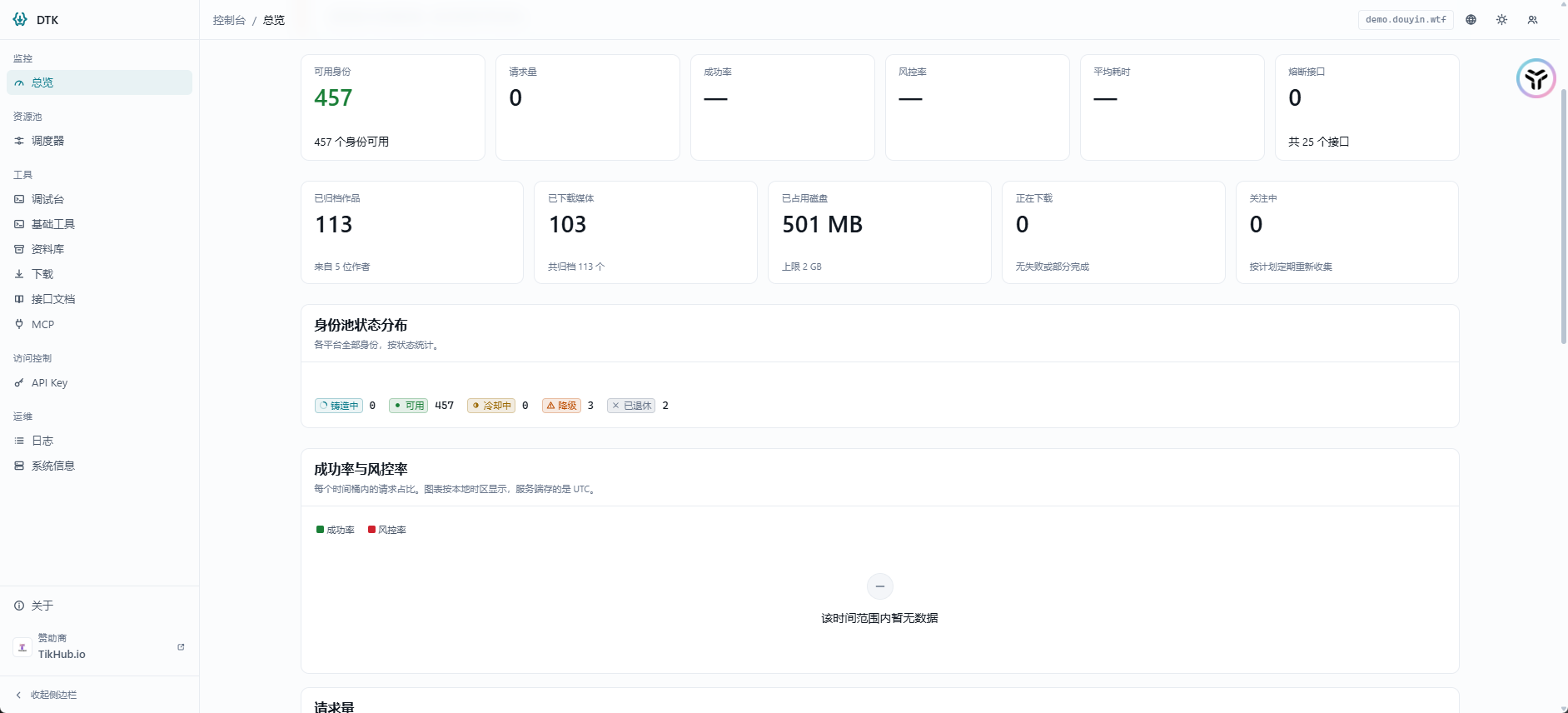Open the 日志 logs page
1568x713 pixels.
[99, 441]
